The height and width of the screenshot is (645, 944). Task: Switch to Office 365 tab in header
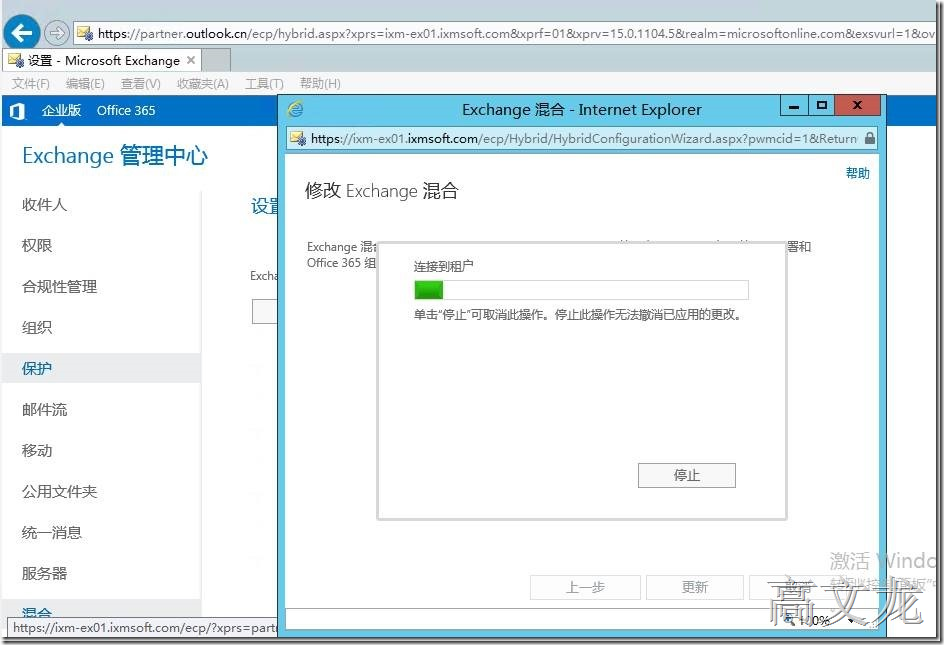tap(126, 110)
